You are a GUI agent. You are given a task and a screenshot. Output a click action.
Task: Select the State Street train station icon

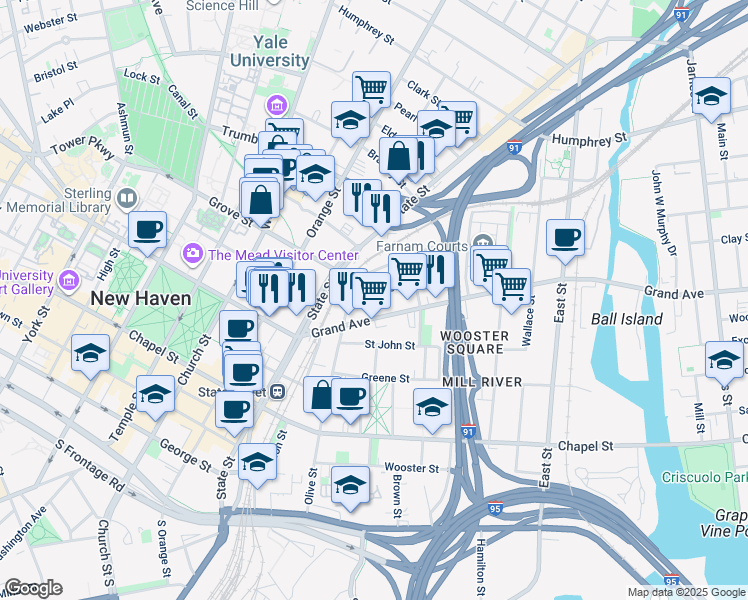coord(278,392)
